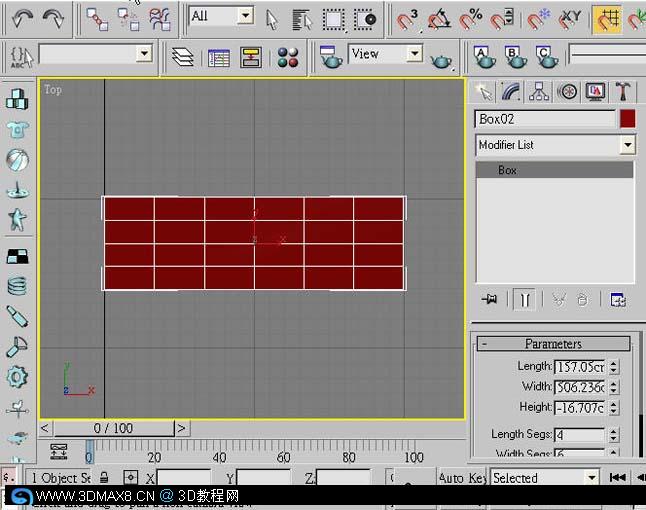Choose the Rectangular Selection Region tool

click(x=334, y=19)
